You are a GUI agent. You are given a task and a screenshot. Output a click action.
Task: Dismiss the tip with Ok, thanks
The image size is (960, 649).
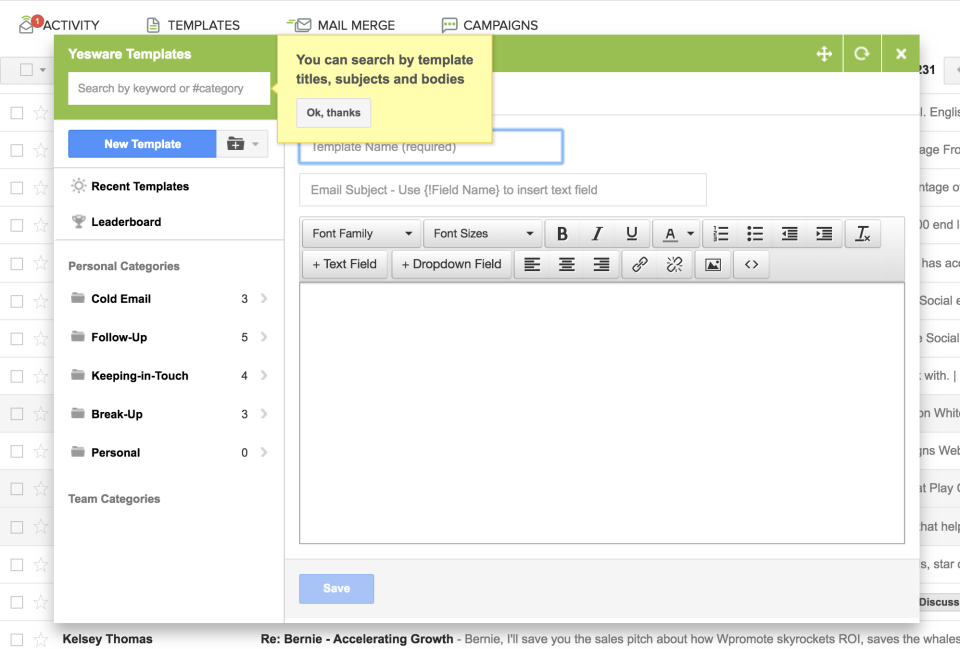(333, 113)
